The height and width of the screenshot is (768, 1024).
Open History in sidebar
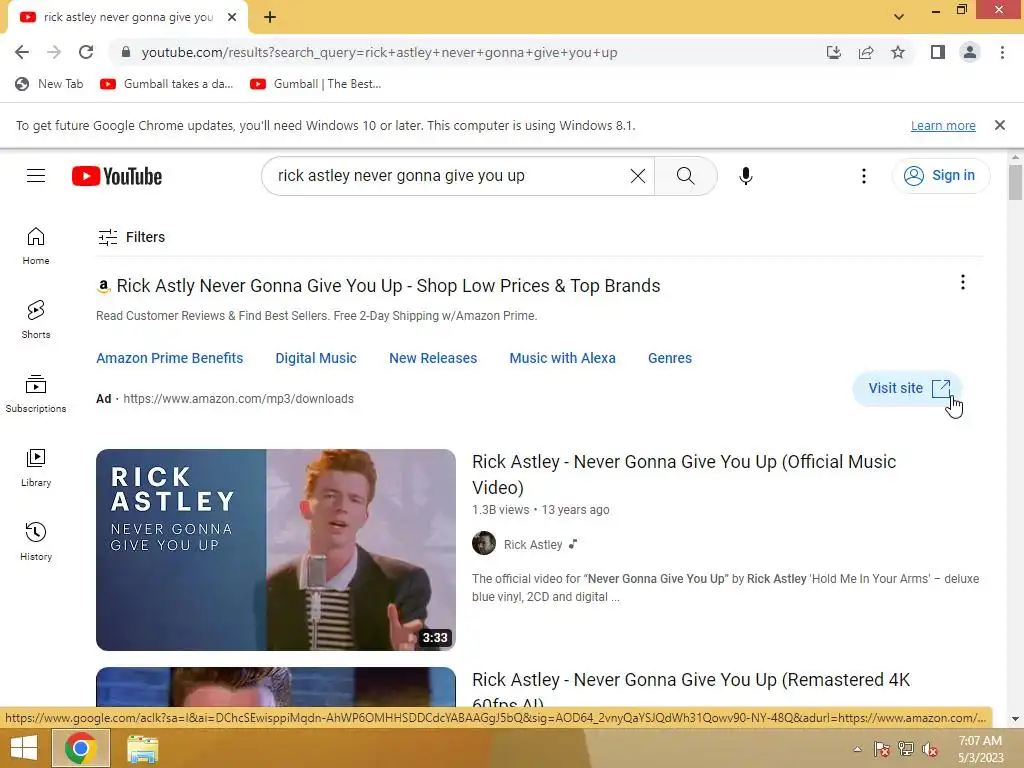[x=36, y=542]
